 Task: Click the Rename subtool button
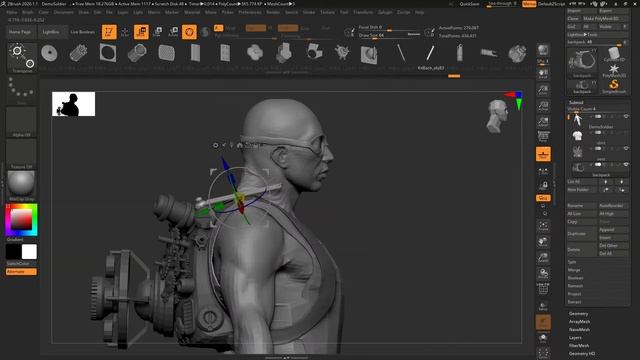click(x=582, y=206)
